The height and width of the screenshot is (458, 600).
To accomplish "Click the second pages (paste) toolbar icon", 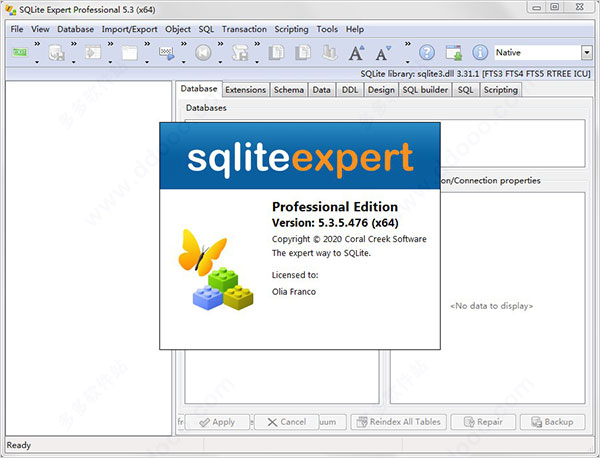I will (x=303, y=52).
